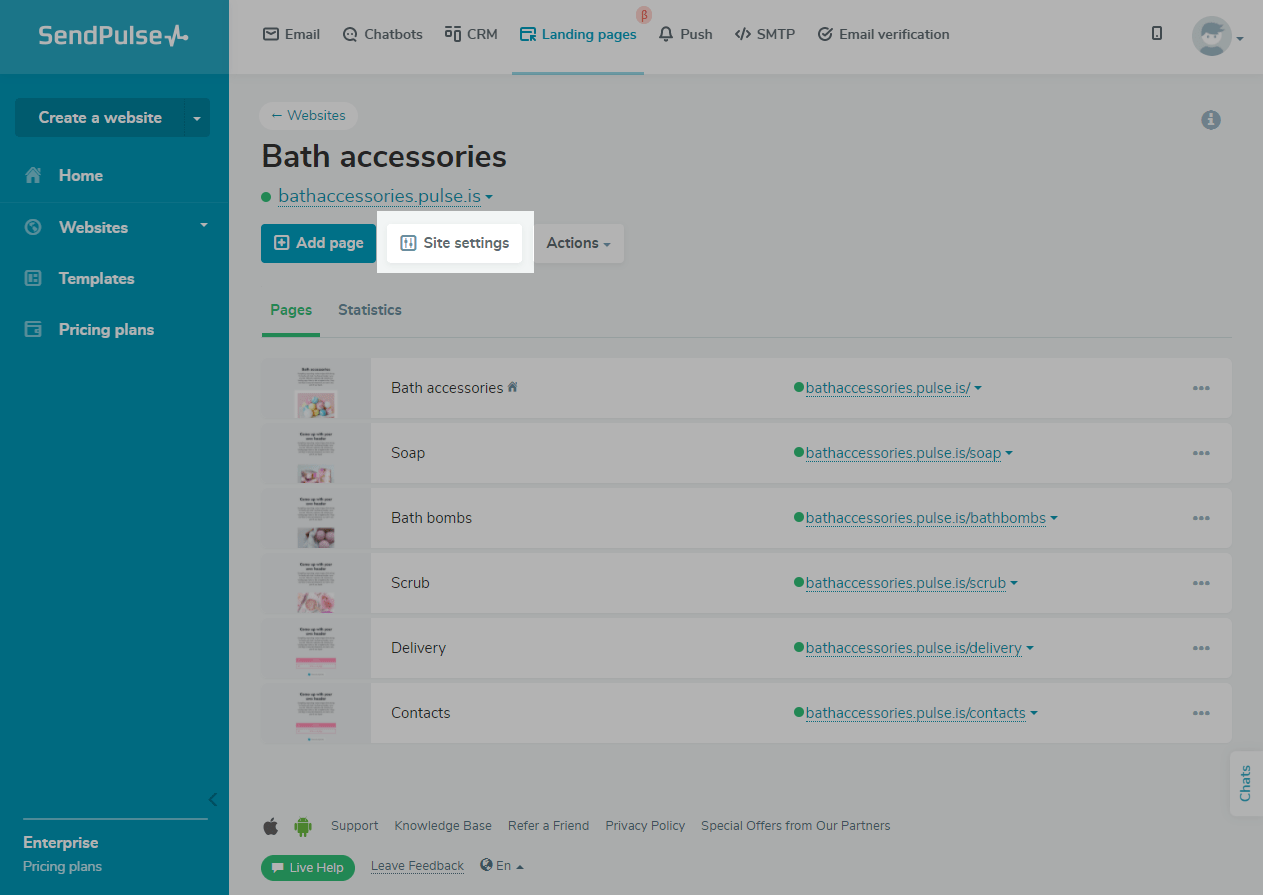This screenshot has height=895, width=1263.
Task: Open Site settings
Action: (455, 243)
